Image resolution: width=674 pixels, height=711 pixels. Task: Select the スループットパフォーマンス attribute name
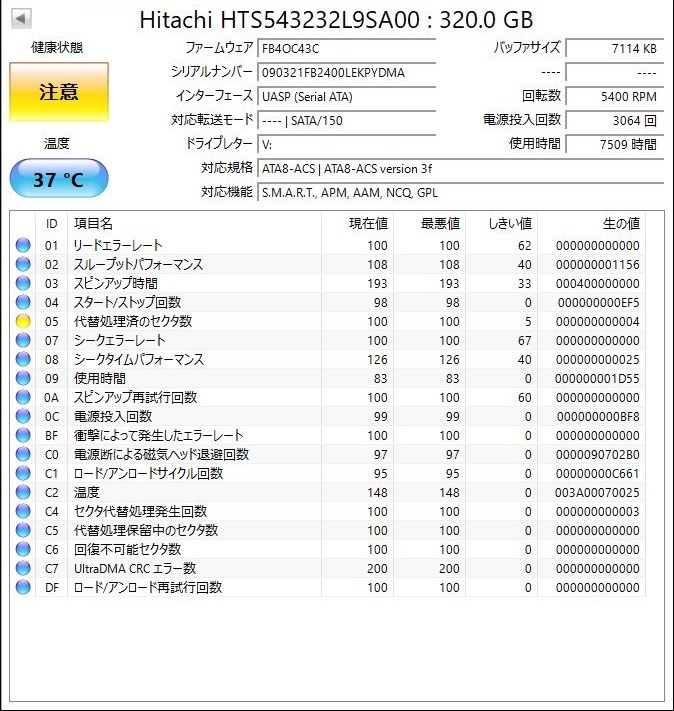click(138, 264)
